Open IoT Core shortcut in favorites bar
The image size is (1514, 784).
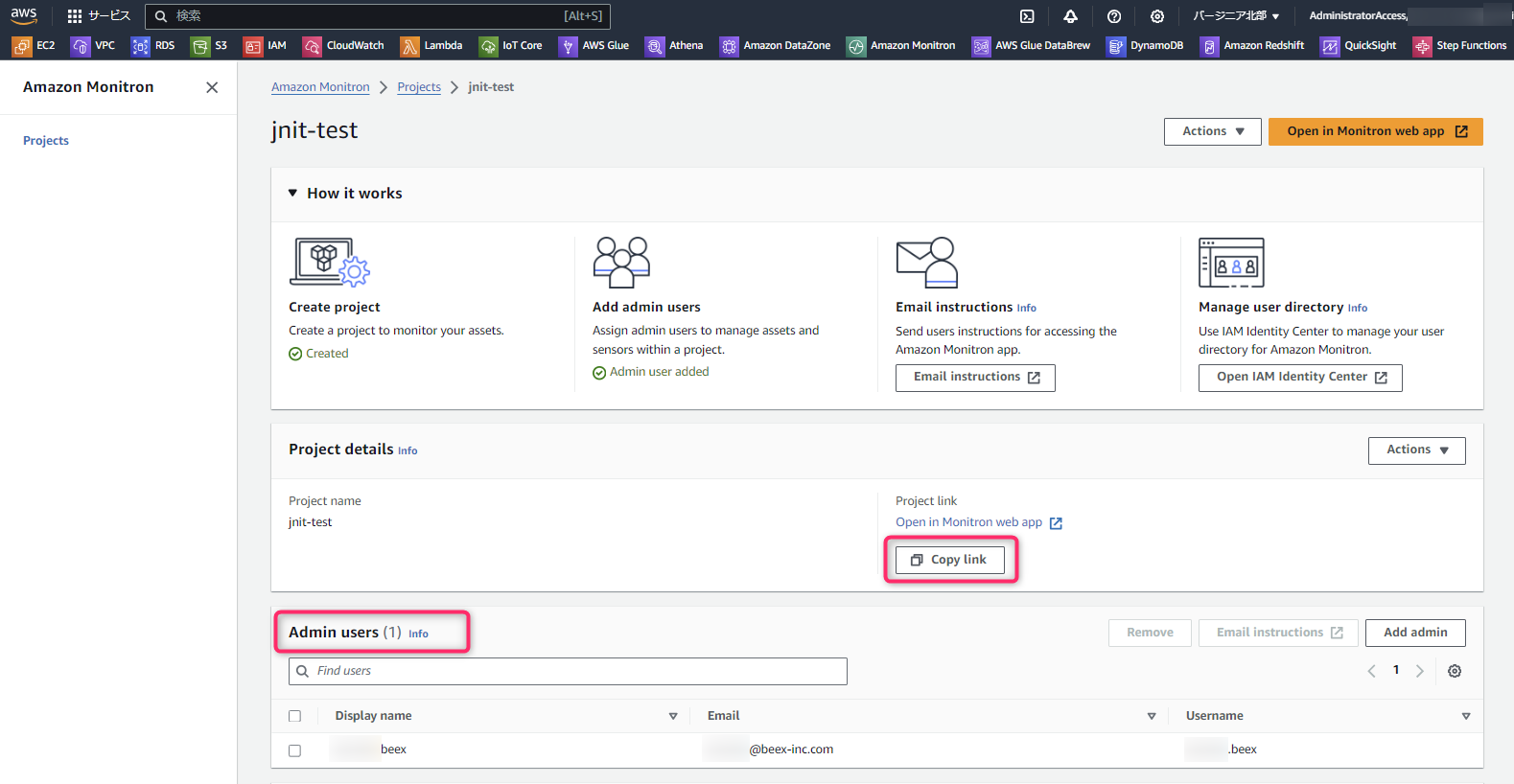click(511, 46)
